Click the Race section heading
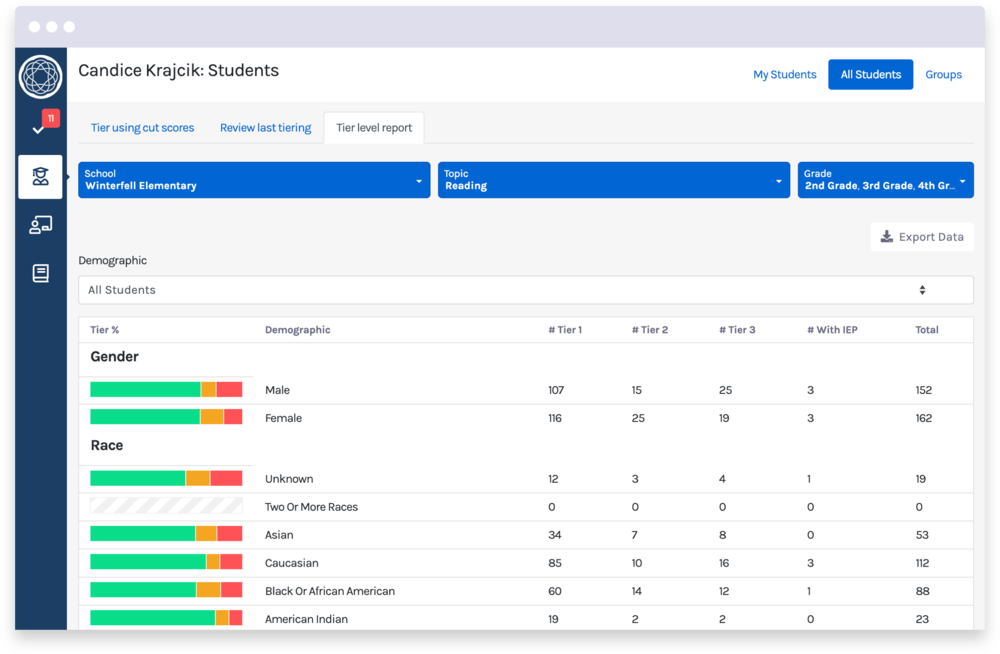Viewport: 1000px width, 654px height. (107, 445)
